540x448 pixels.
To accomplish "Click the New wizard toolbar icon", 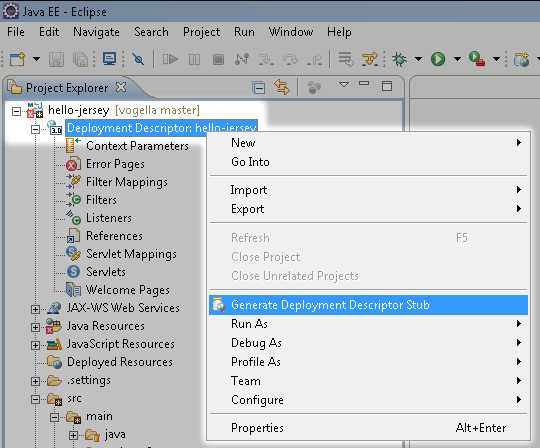I will [17, 59].
